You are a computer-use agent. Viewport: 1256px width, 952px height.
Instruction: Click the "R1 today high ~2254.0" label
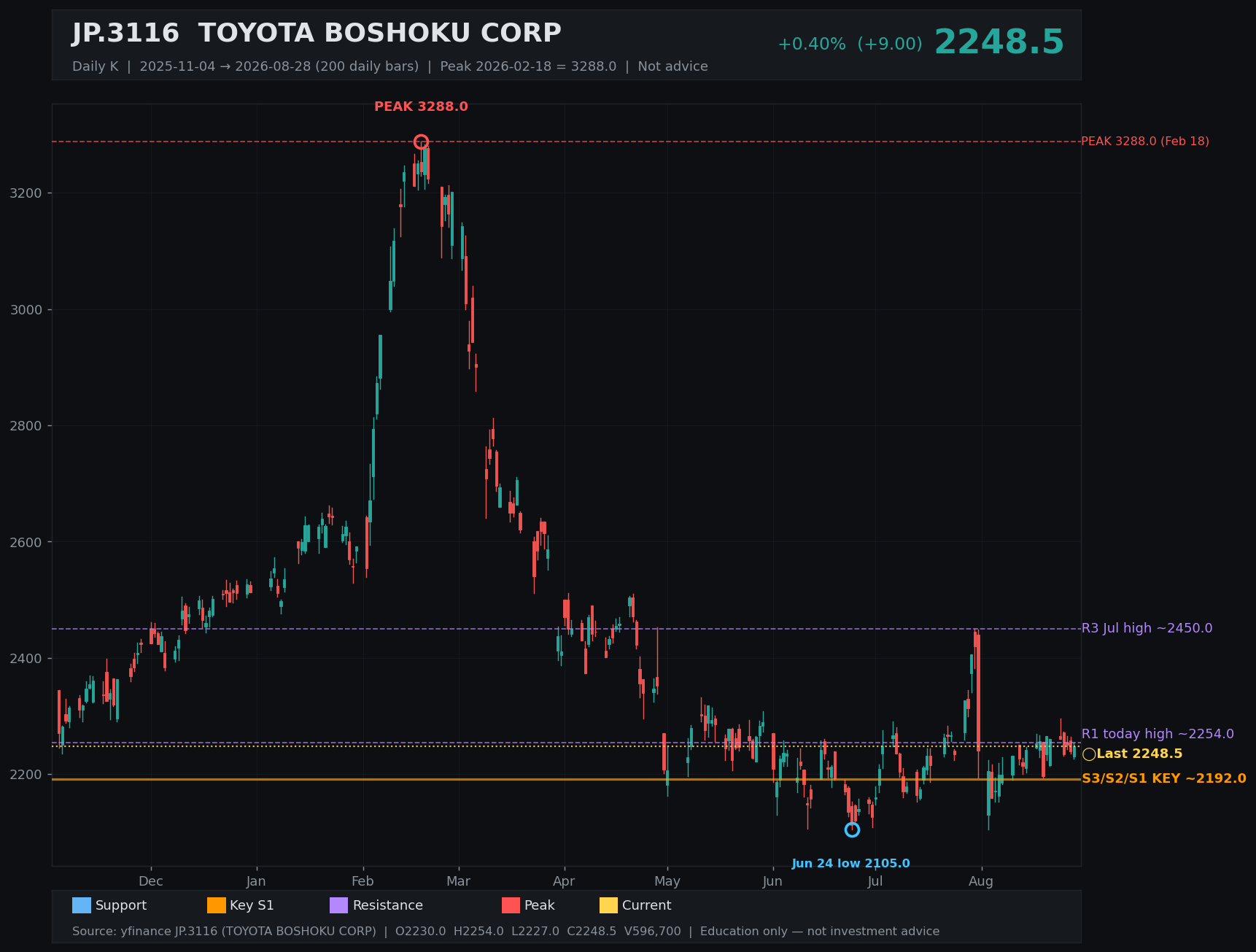1158,734
